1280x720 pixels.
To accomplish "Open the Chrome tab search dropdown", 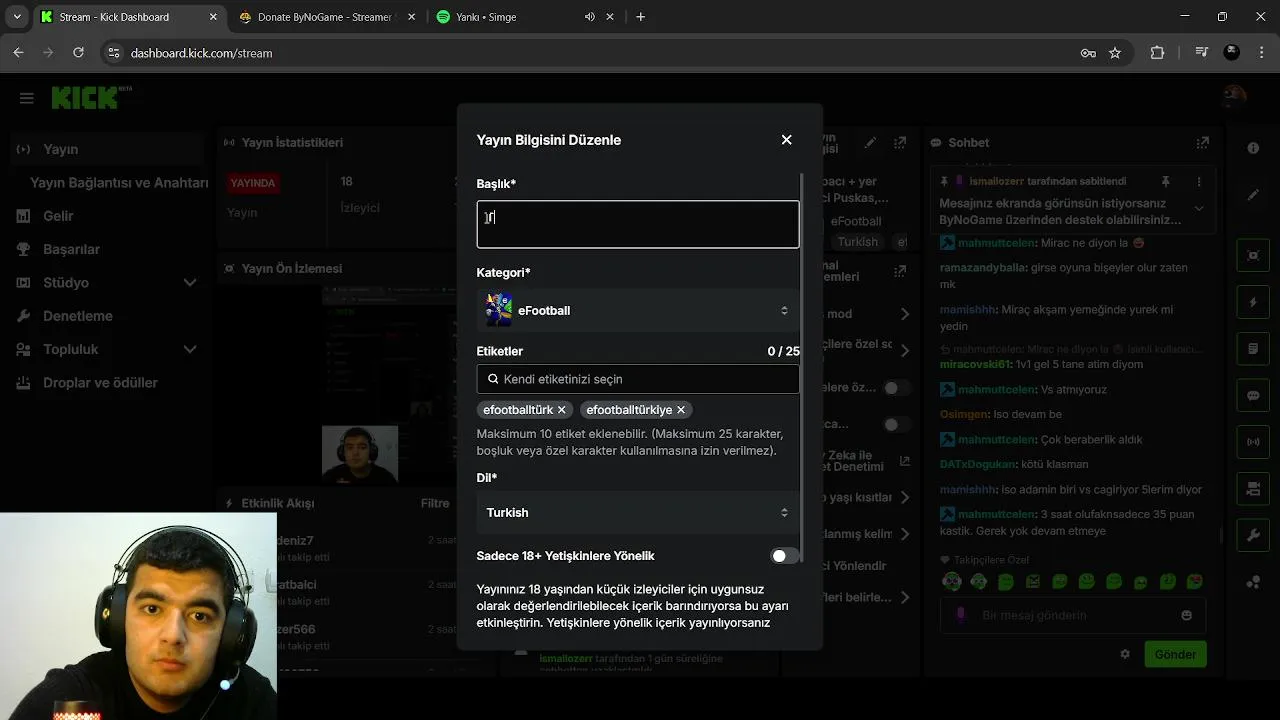I will click(17, 17).
